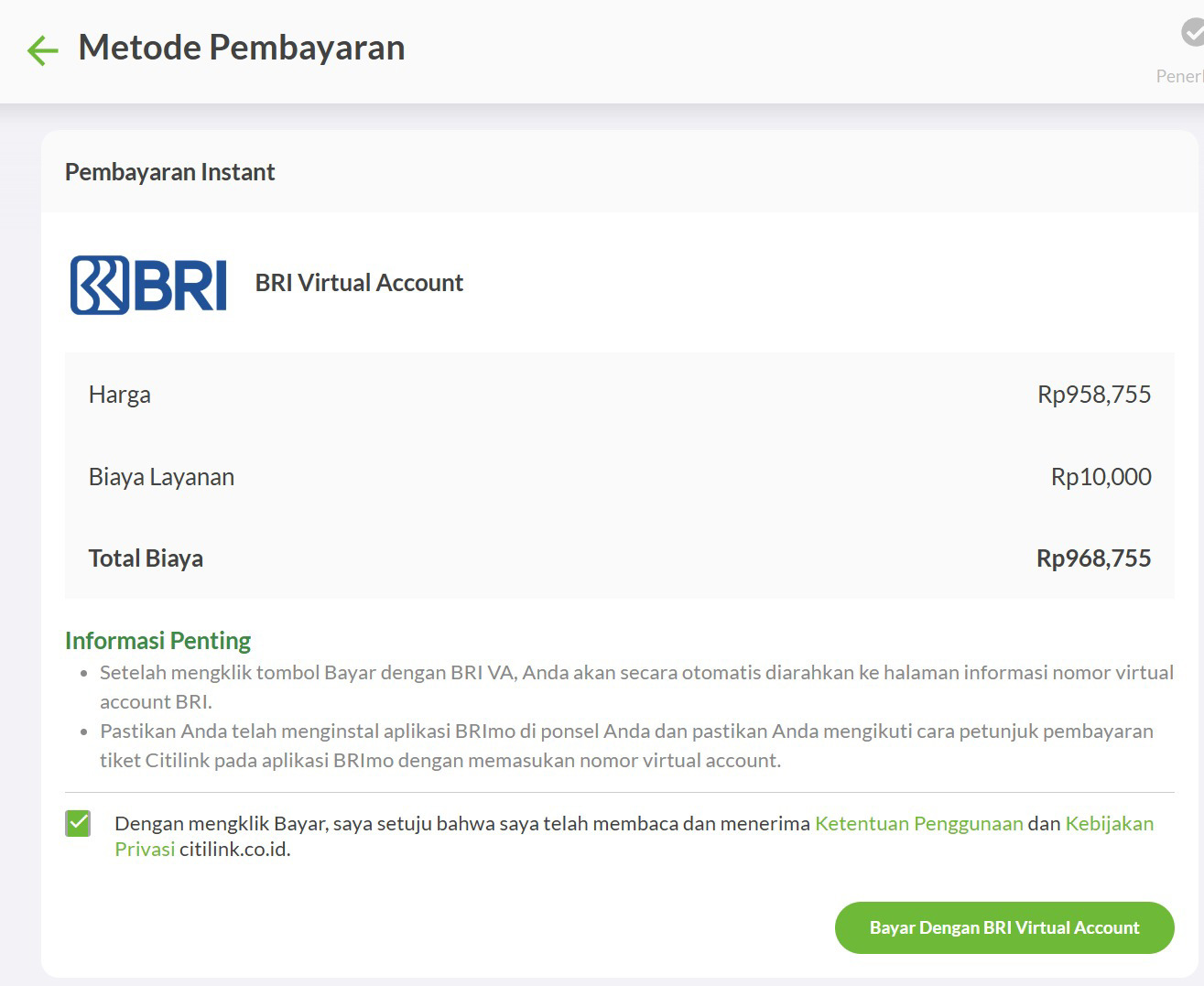Click the Metode Pembayaran page title
The image size is (1204, 986).
(242, 48)
